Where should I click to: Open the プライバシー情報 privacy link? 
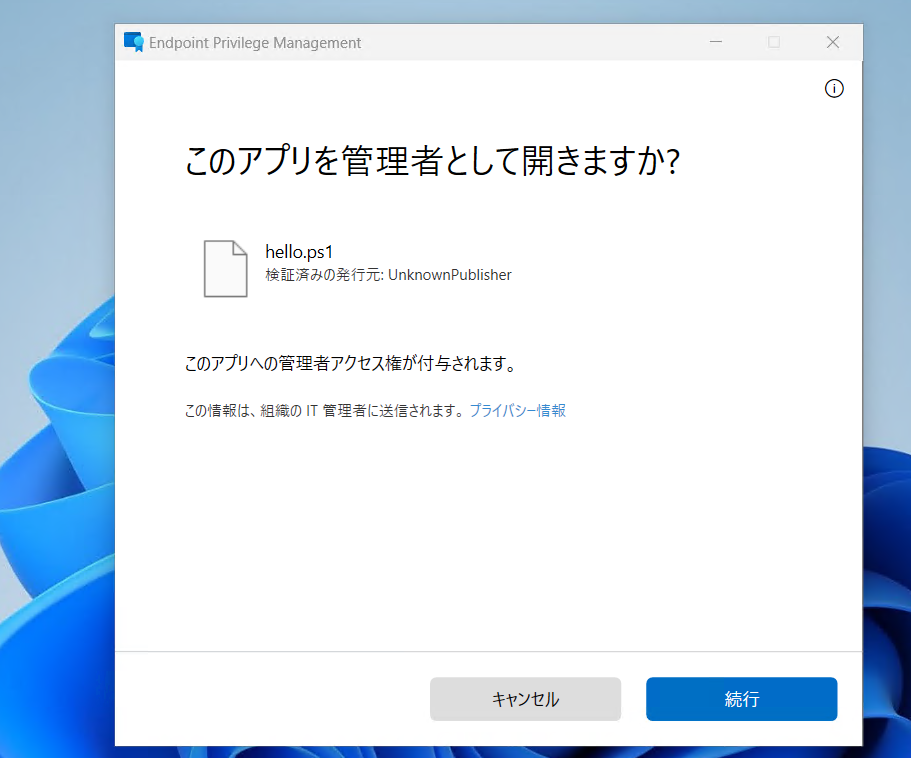[518, 410]
